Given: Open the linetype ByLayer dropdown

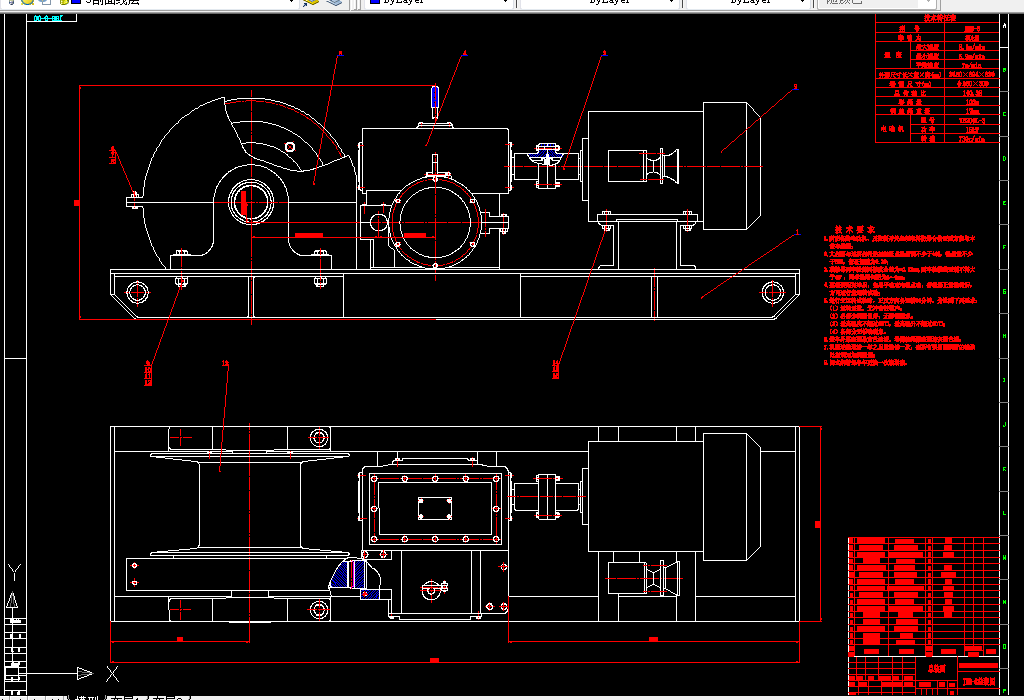Looking at the screenshot, I should tap(598, 2).
